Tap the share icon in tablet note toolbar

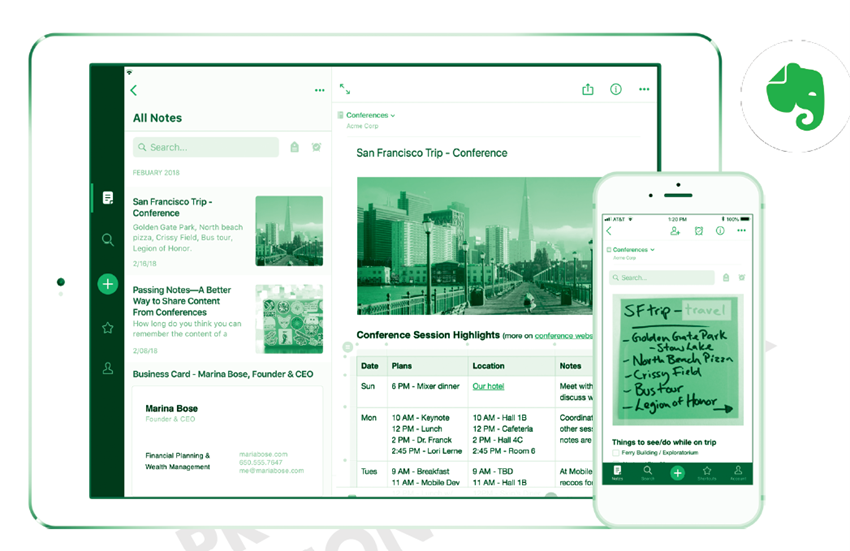[588, 89]
